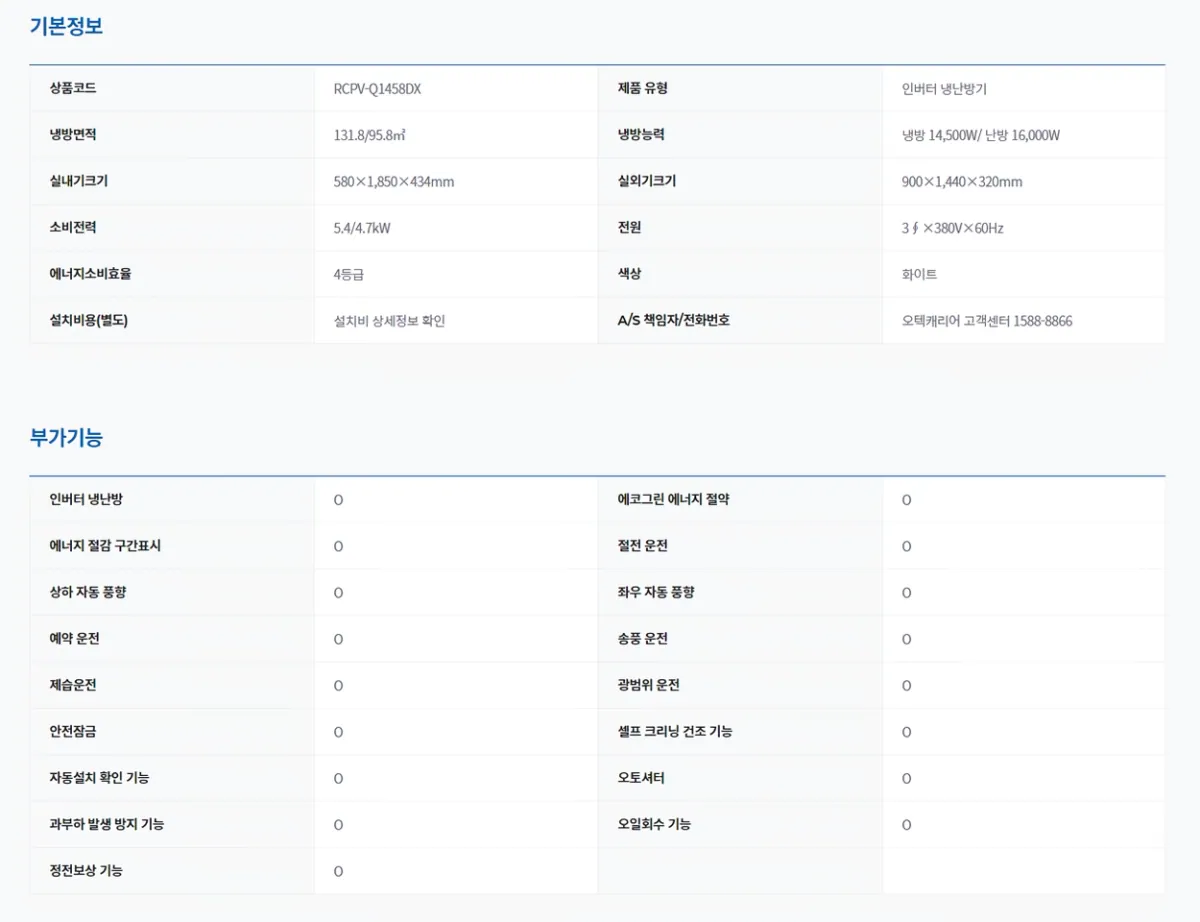This screenshot has width=1200, height=922.
Task: Click the 송풍 운전 label
Action: click(643, 638)
